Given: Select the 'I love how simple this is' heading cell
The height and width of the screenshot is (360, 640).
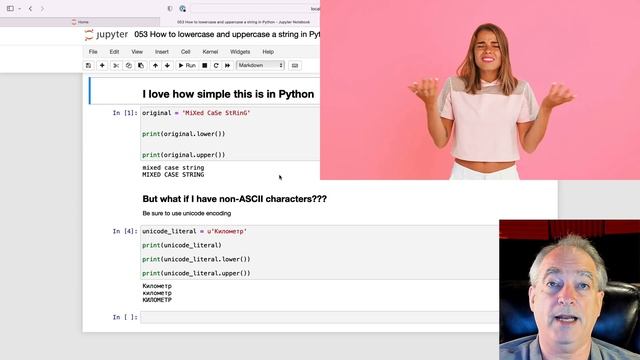Looking at the screenshot, I should [x=228, y=94].
